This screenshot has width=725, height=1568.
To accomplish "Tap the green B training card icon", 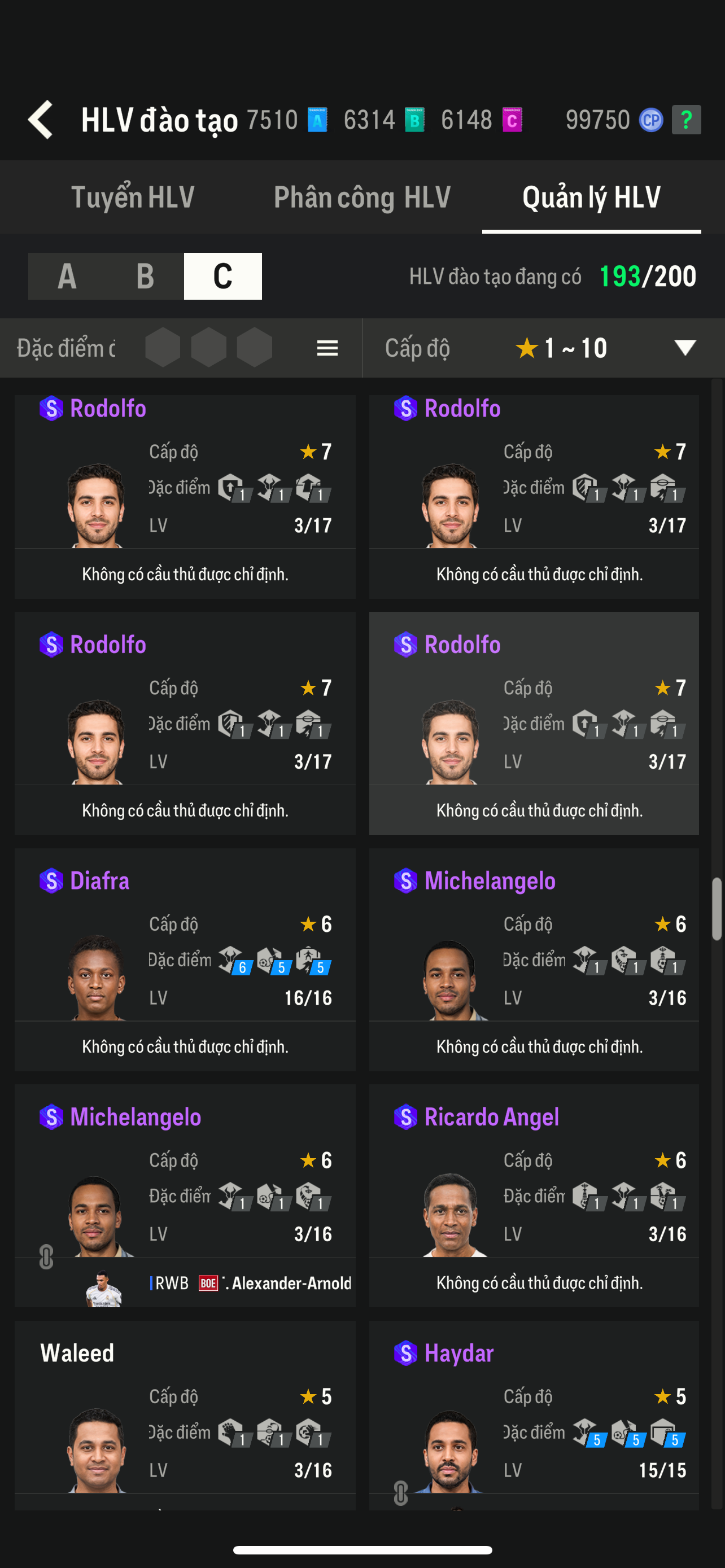I will click(414, 119).
